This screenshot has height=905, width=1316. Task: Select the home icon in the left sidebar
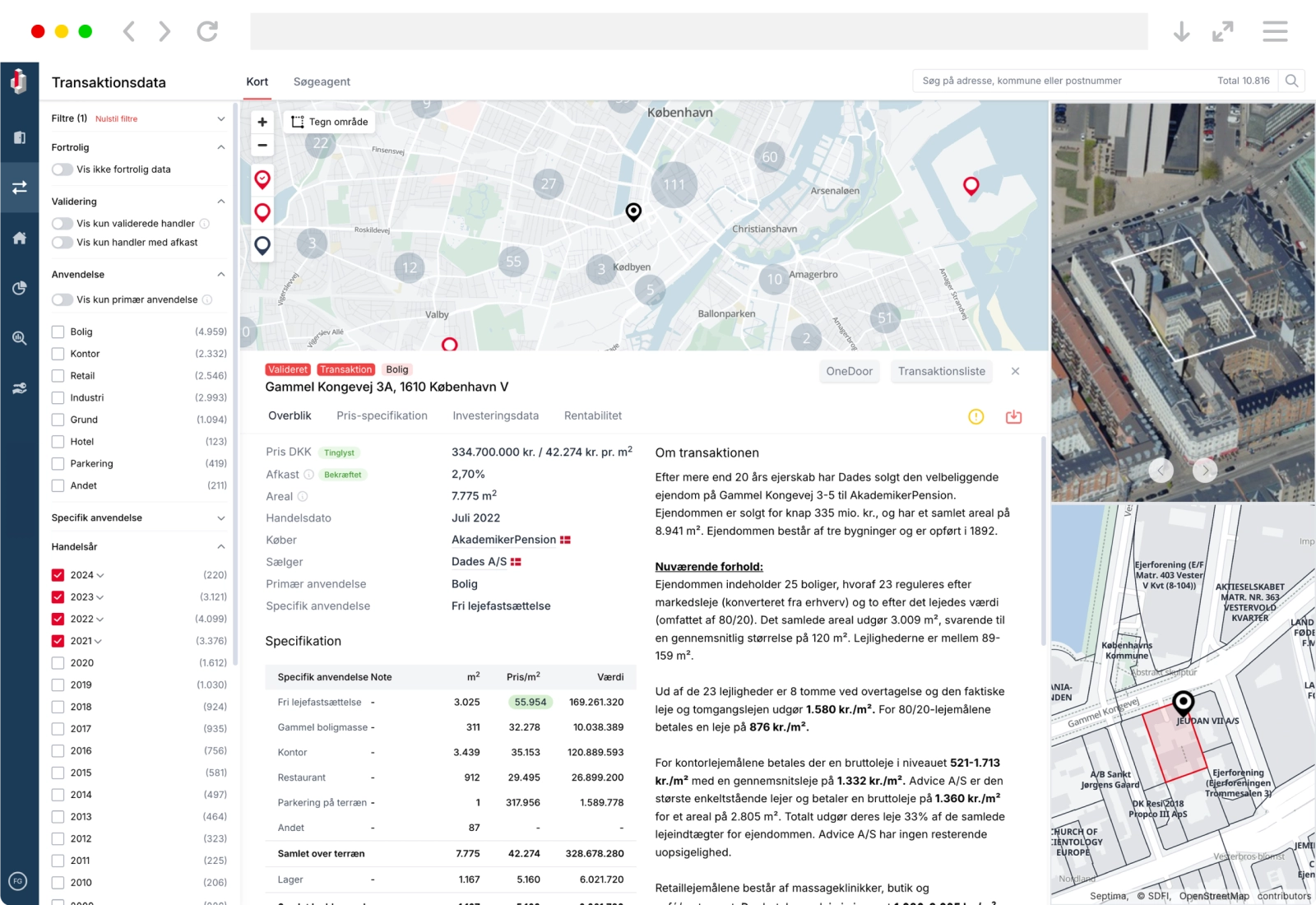click(x=19, y=237)
